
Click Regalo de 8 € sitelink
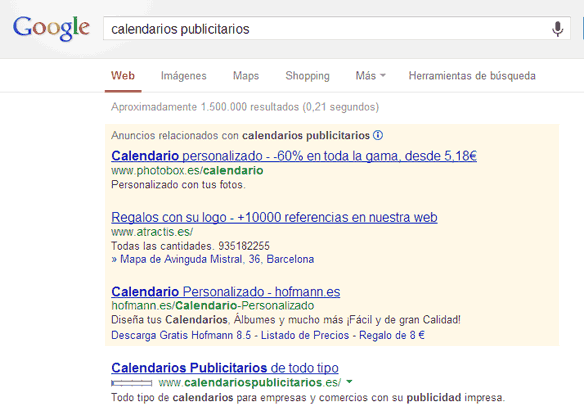coord(392,335)
